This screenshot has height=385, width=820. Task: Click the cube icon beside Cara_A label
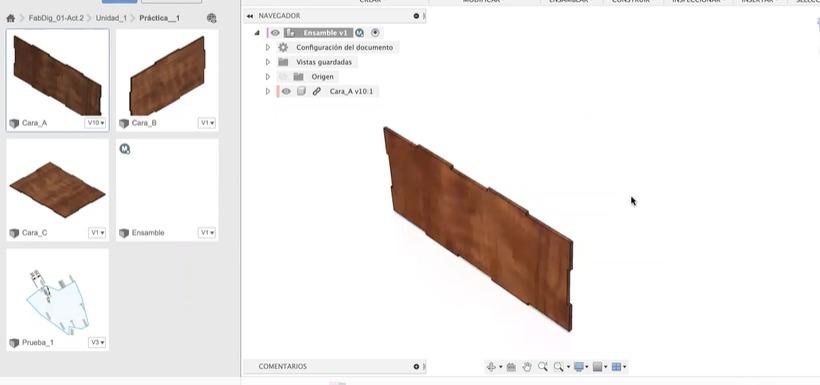pos(14,123)
